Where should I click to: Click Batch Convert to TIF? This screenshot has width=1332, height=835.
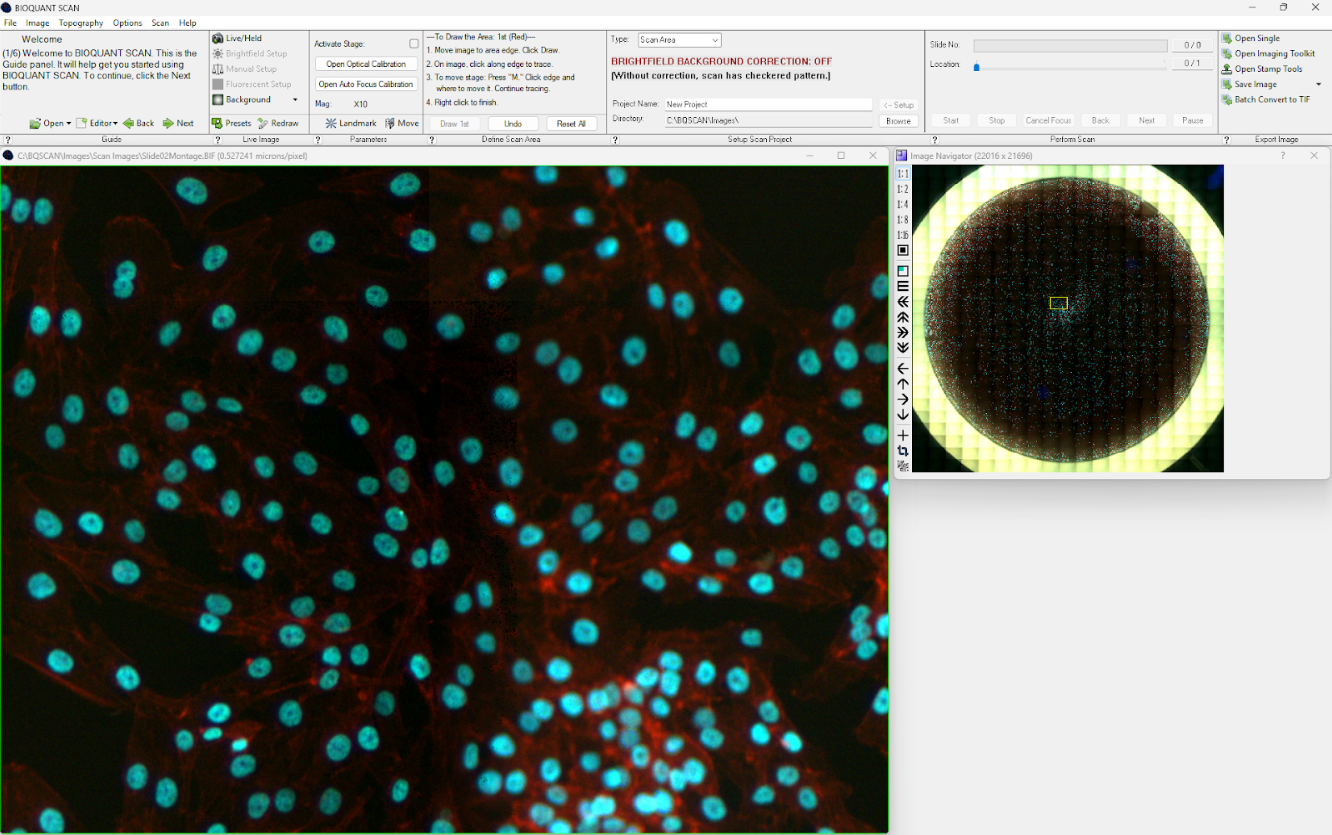point(1265,100)
